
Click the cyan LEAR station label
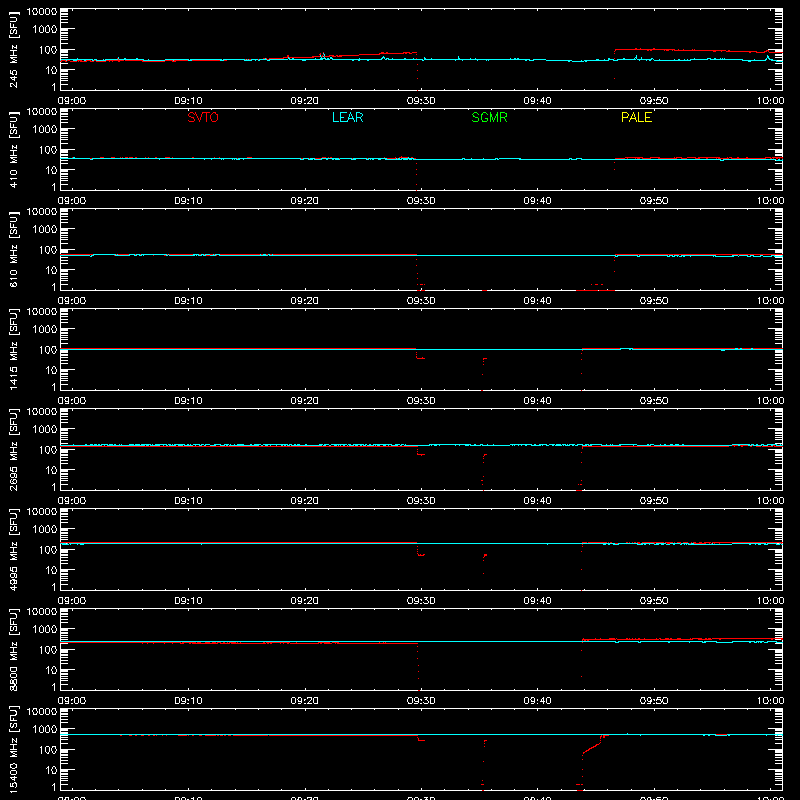(x=347, y=117)
